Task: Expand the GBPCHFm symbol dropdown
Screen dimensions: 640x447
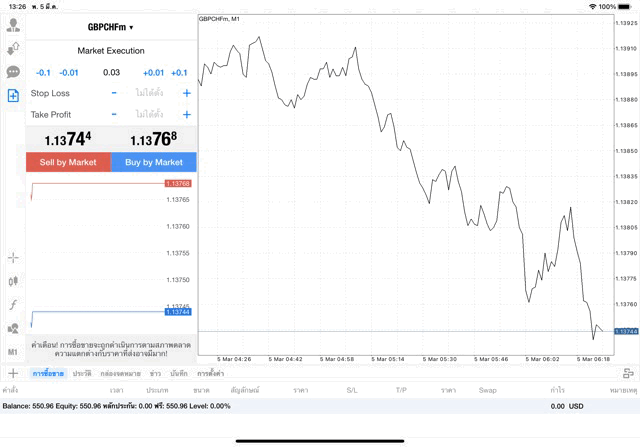Action: [111, 27]
